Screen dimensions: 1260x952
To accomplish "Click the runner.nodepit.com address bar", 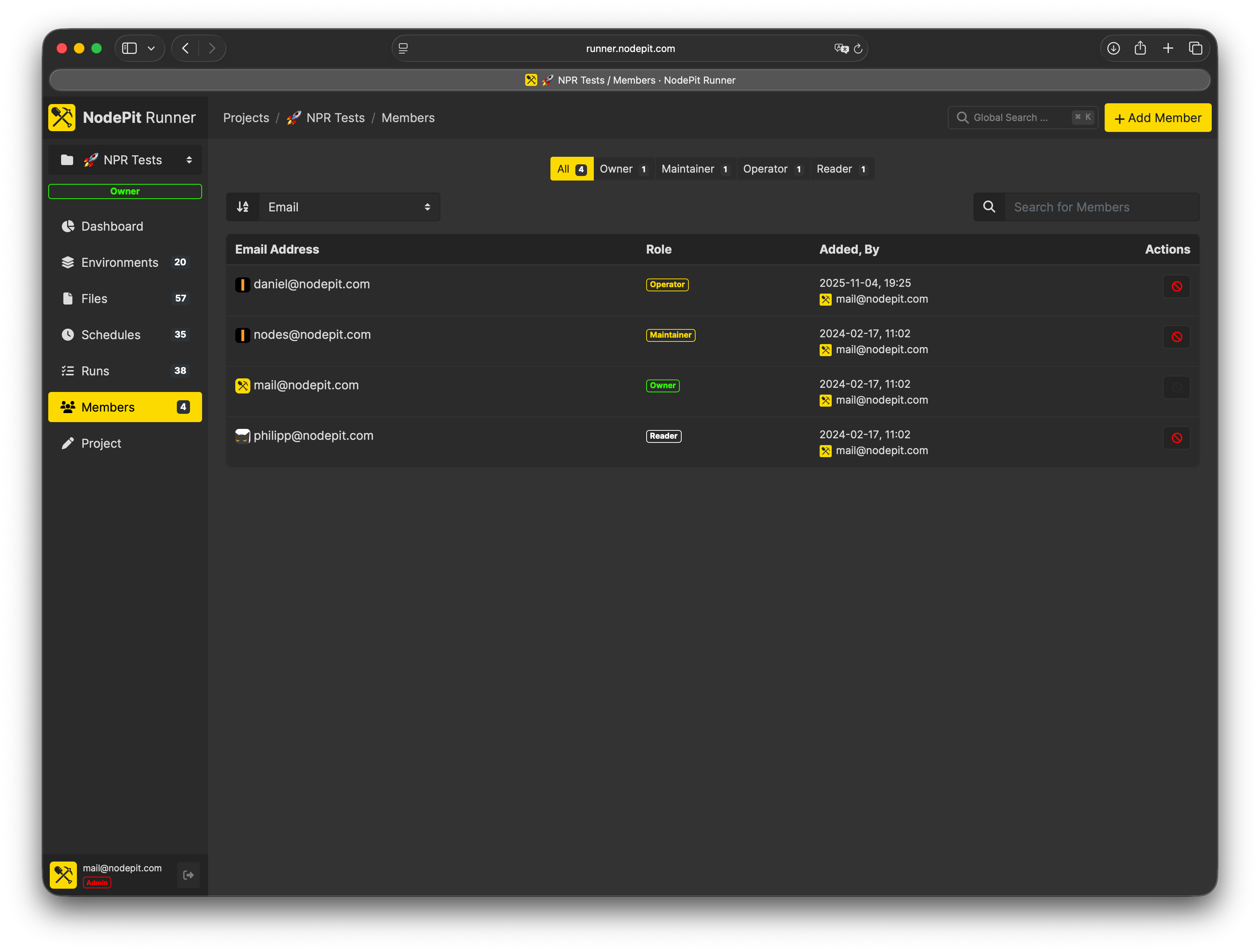I will [x=630, y=48].
